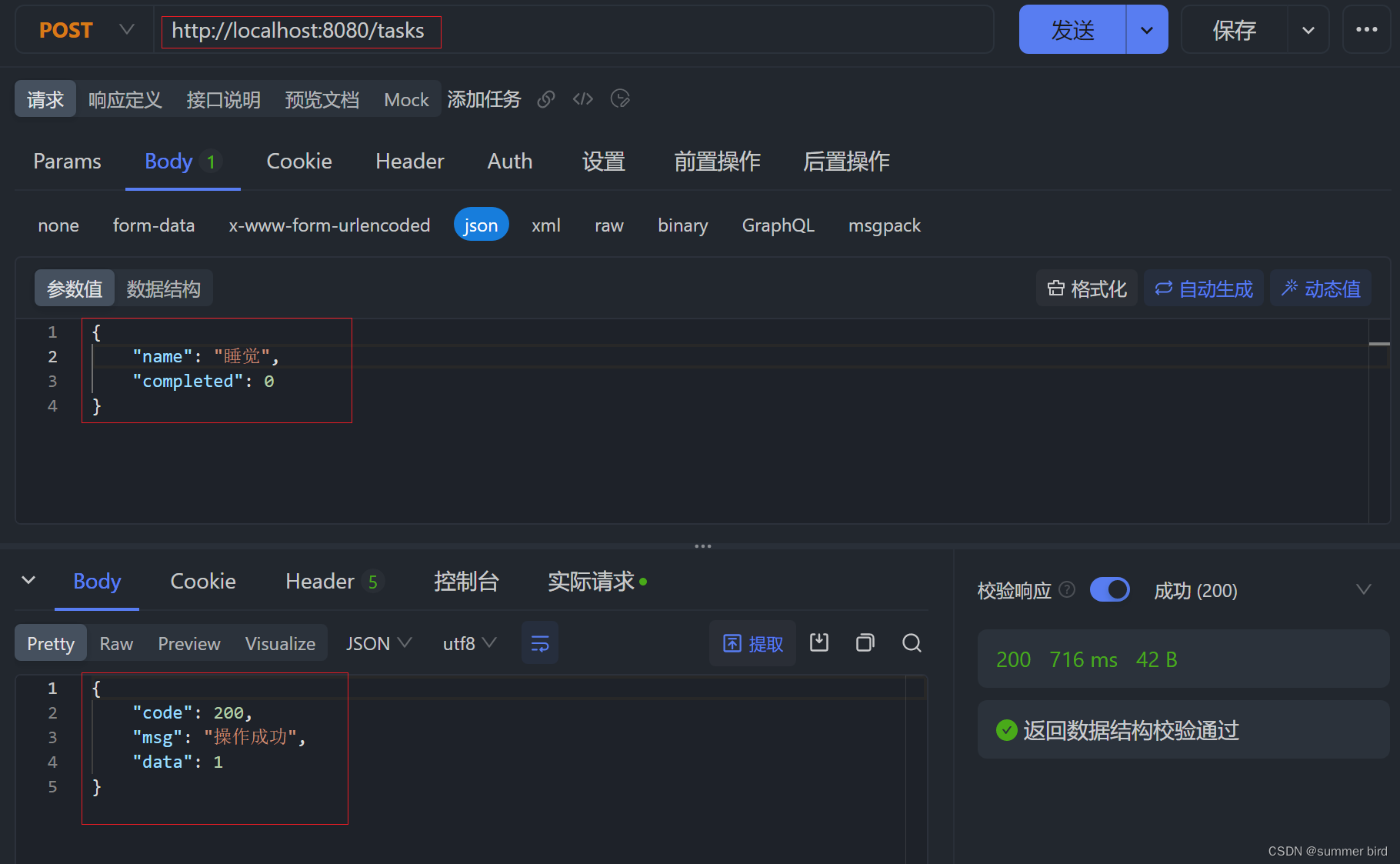The width and height of the screenshot is (1400, 864).
Task: Click the "completed": 0 line in editor
Action: click(x=204, y=381)
